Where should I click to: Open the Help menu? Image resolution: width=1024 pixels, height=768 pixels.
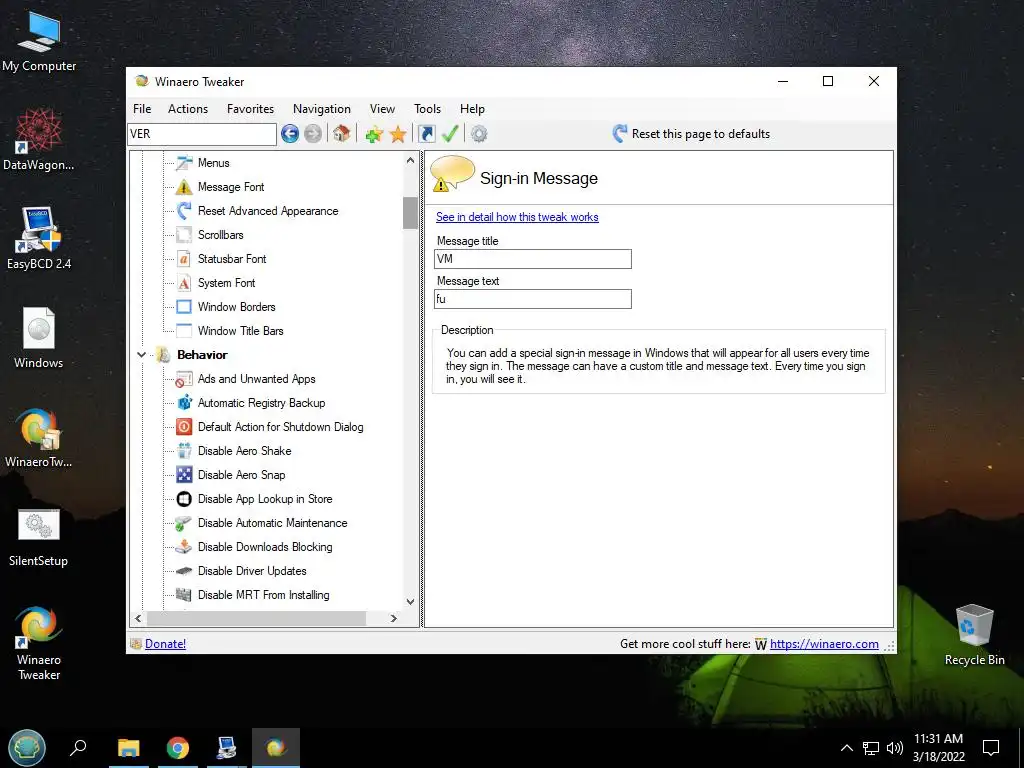tap(472, 109)
